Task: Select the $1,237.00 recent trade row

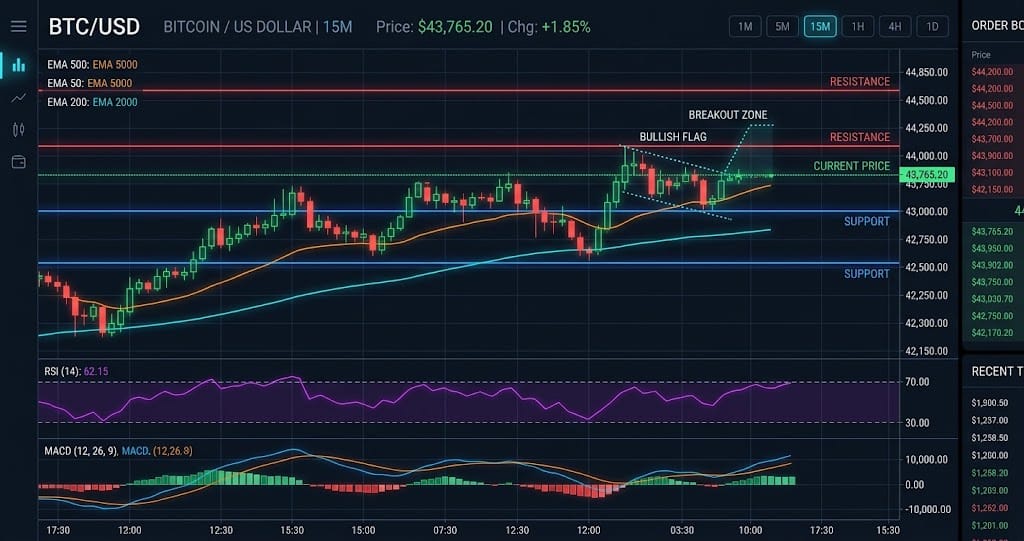Action: point(990,420)
